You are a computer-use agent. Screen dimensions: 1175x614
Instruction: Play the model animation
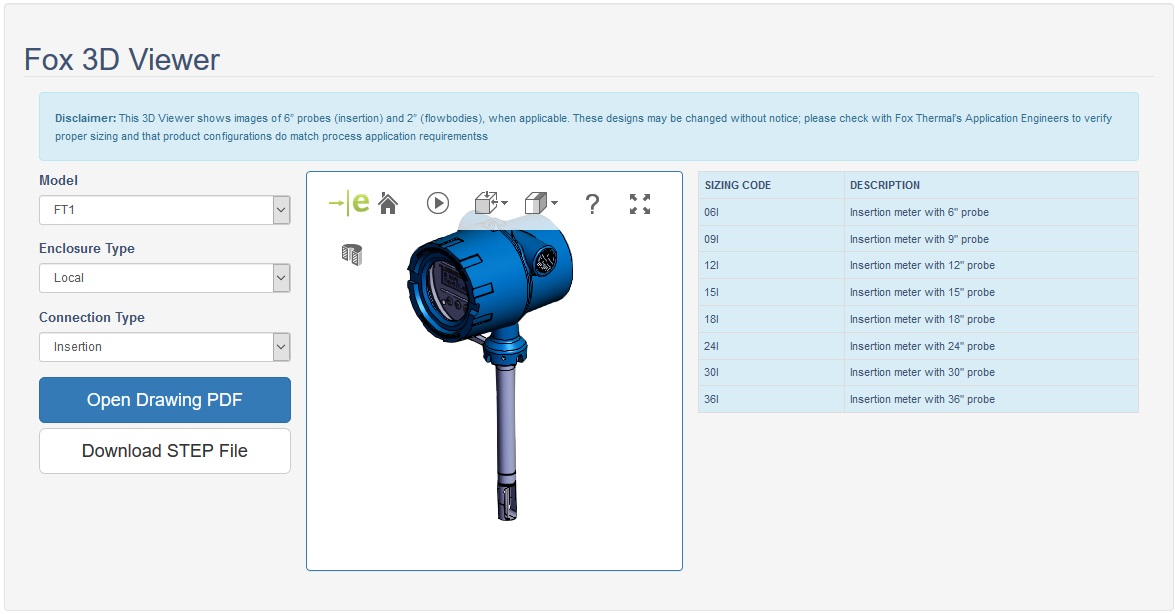(438, 203)
